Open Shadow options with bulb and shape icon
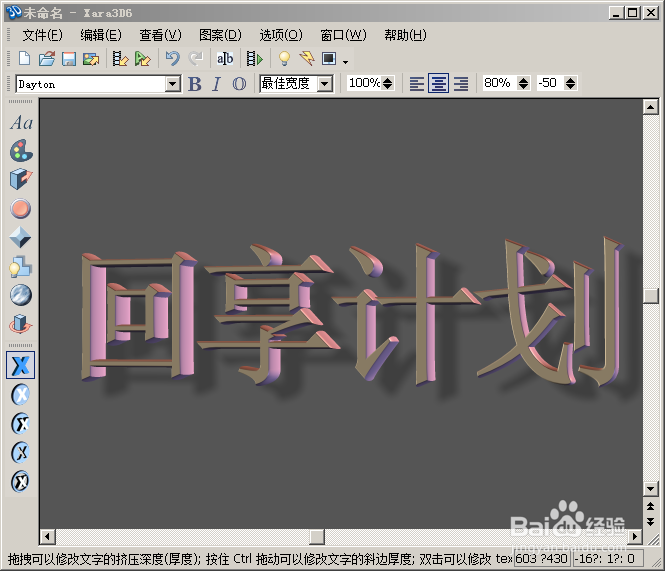Viewport: 665px width, 571px height. (x=20, y=266)
